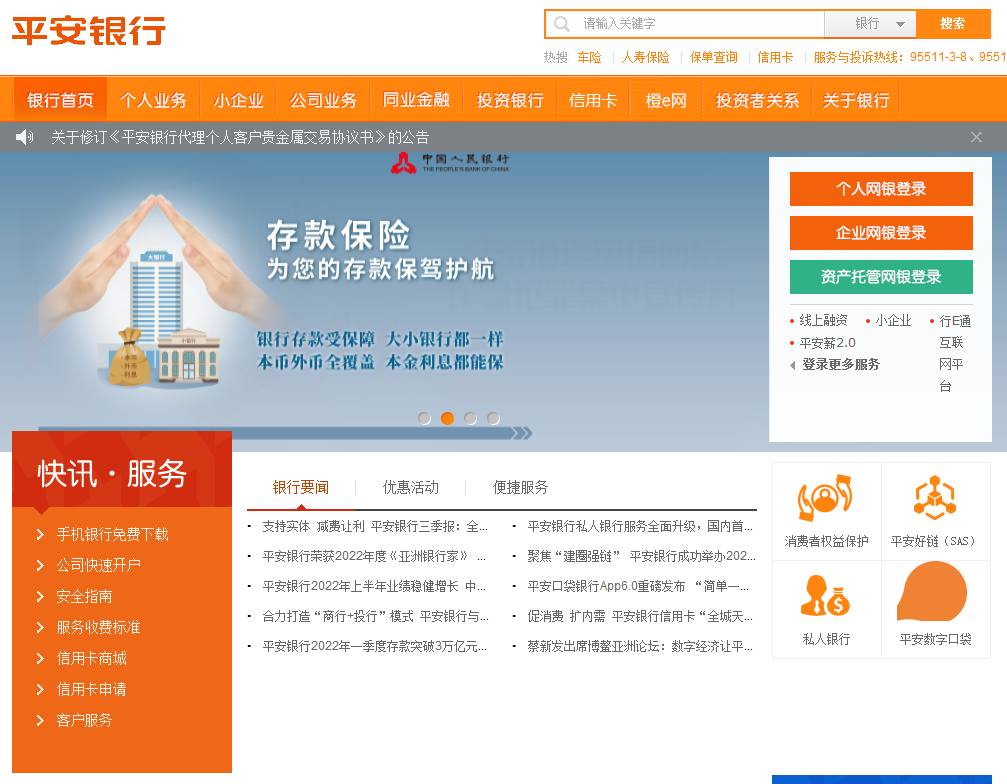Open the 关于银行 navigation menu

pos(855,100)
